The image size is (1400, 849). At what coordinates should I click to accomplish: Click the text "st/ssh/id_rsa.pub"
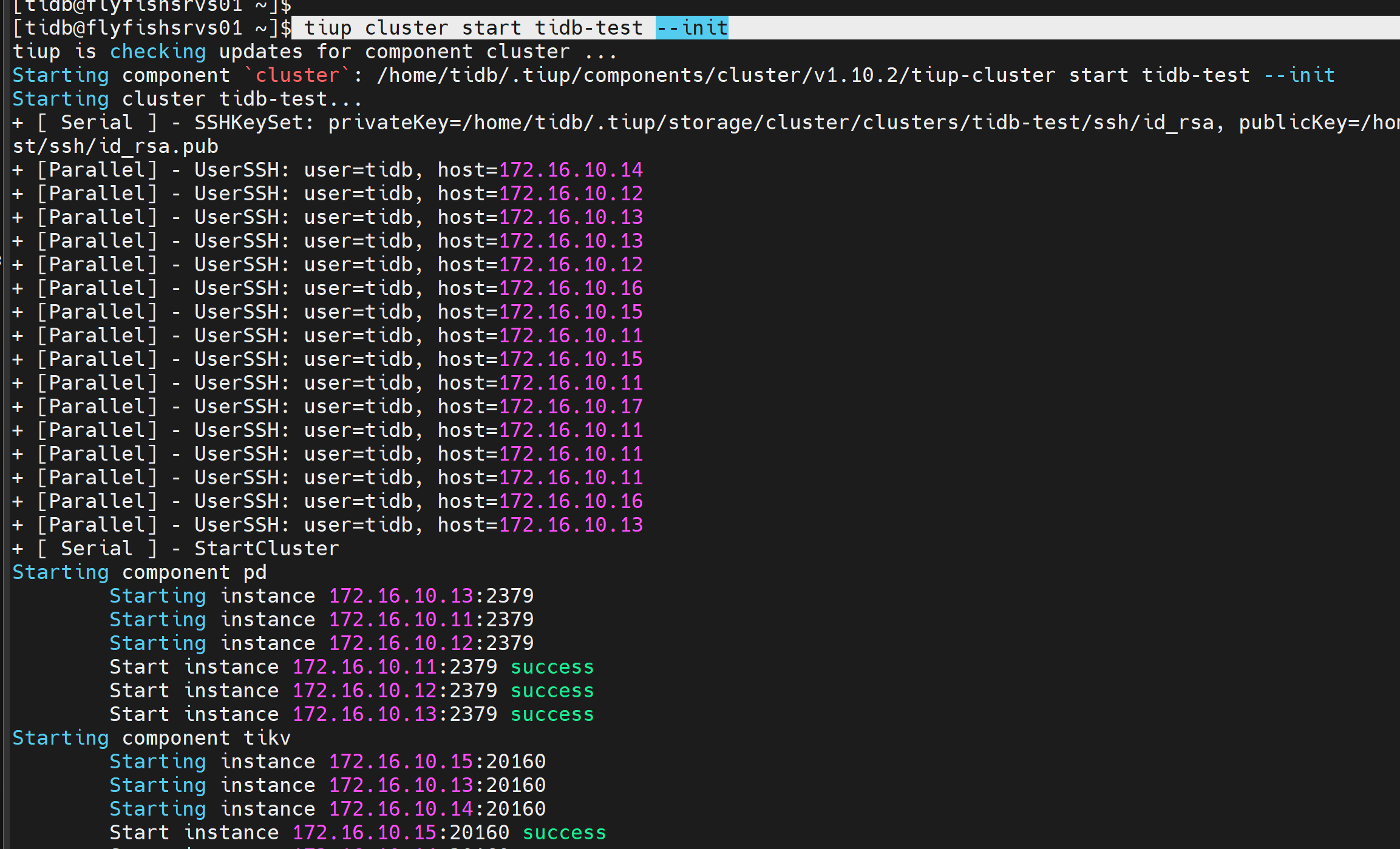click(x=115, y=146)
